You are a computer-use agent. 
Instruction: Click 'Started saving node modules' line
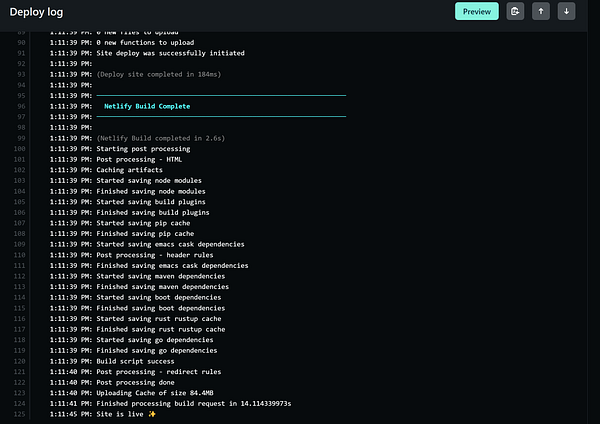[x=149, y=181]
